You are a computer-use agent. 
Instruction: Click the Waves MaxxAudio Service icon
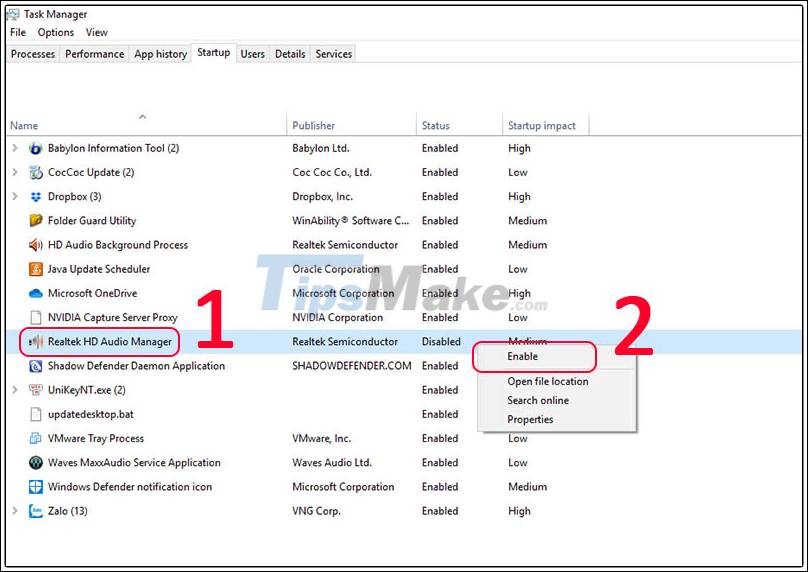pyautogui.click(x=36, y=463)
